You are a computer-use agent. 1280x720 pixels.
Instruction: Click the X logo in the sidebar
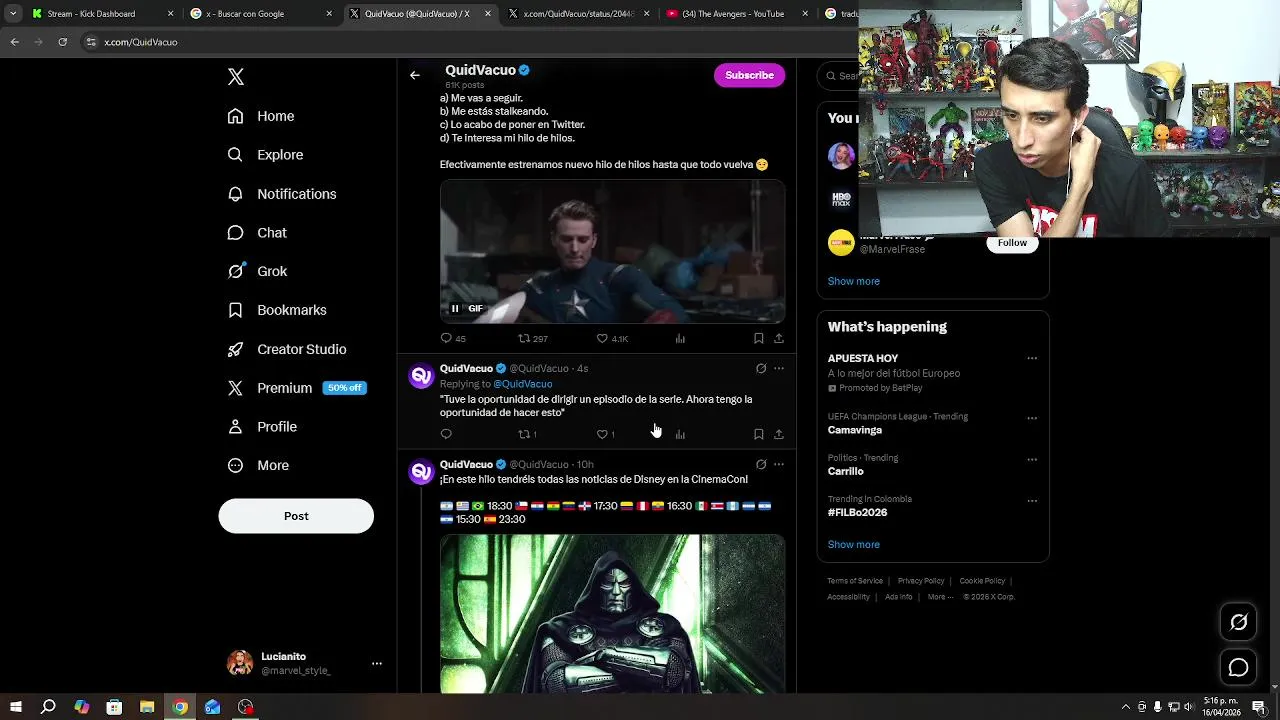pos(236,77)
